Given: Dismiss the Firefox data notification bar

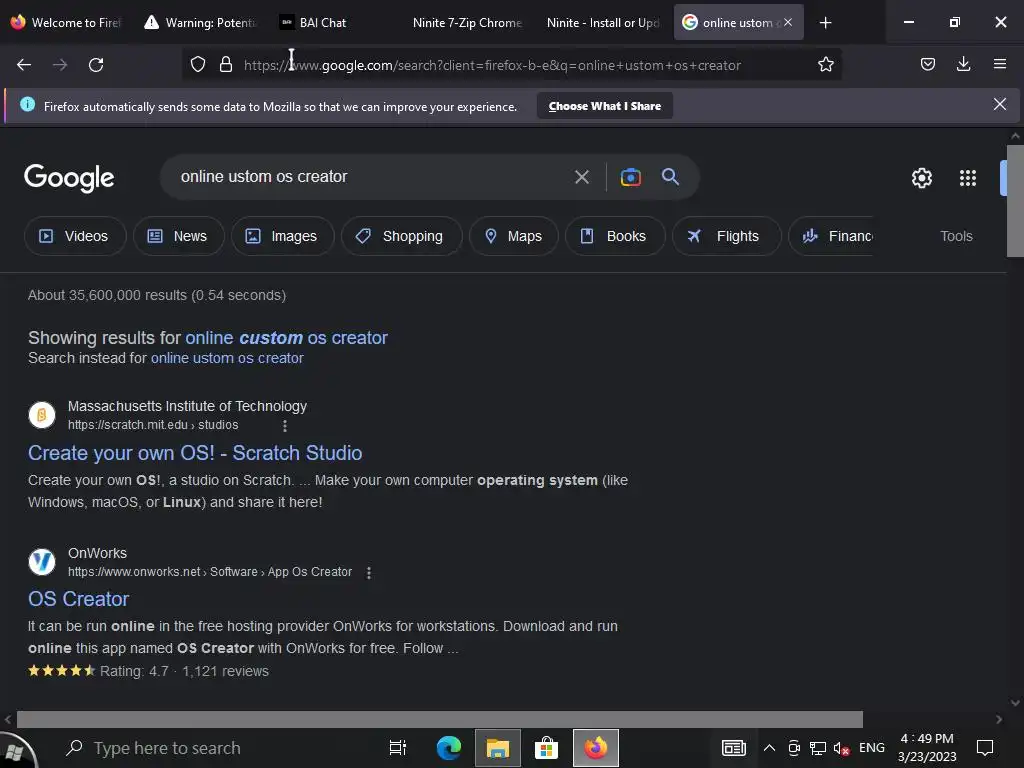Looking at the screenshot, I should (x=999, y=104).
